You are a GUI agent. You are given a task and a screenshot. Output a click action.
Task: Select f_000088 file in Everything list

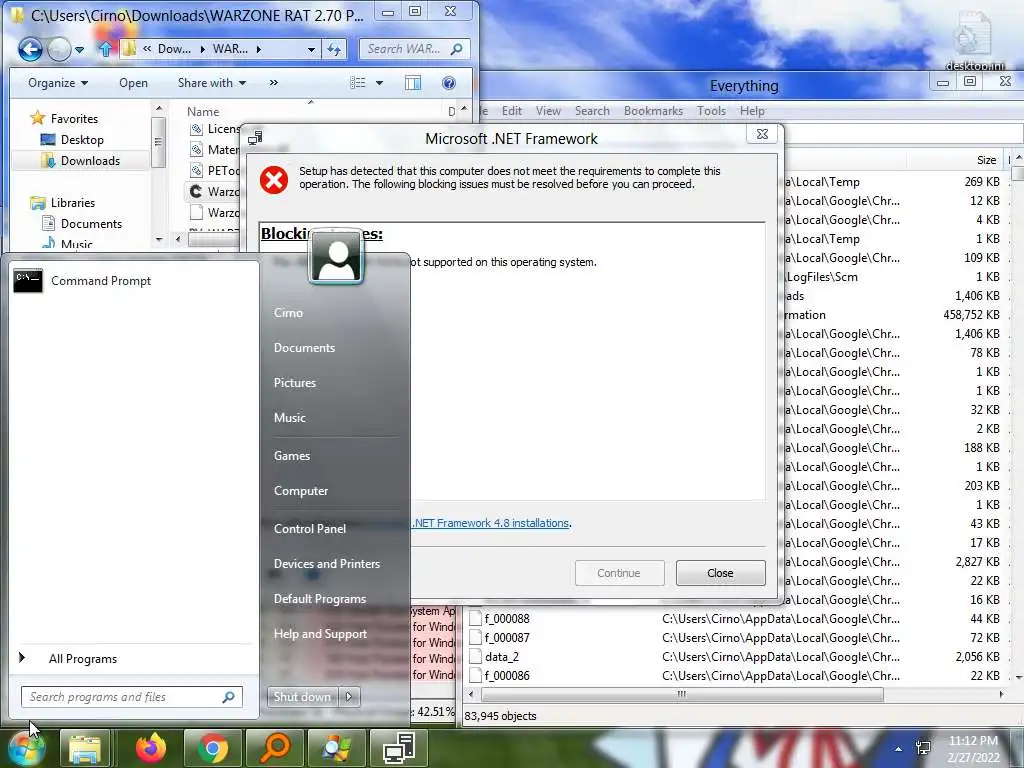[507, 618]
